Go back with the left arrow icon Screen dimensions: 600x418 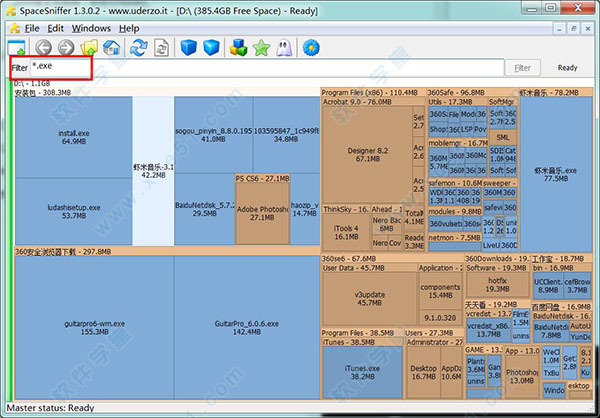point(43,48)
